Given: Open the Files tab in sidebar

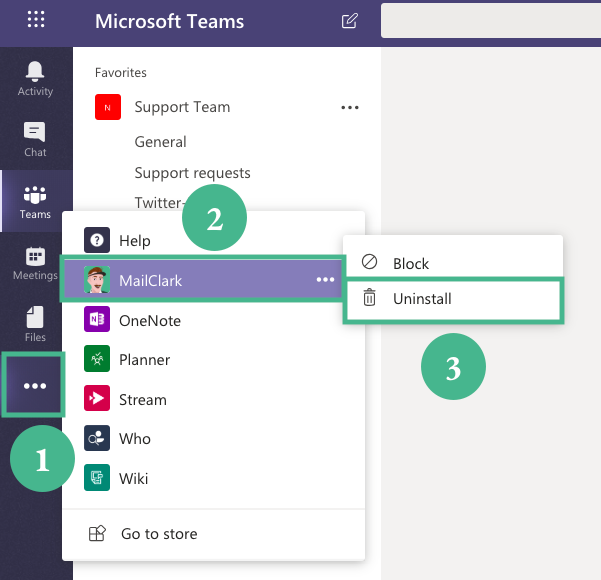Looking at the screenshot, I should pyautogui.click(x=35, y=324).
